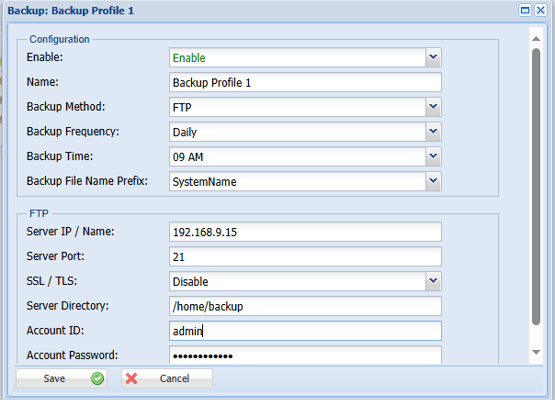
Task: Click the red X icon on Cancel
Action: 131,378
